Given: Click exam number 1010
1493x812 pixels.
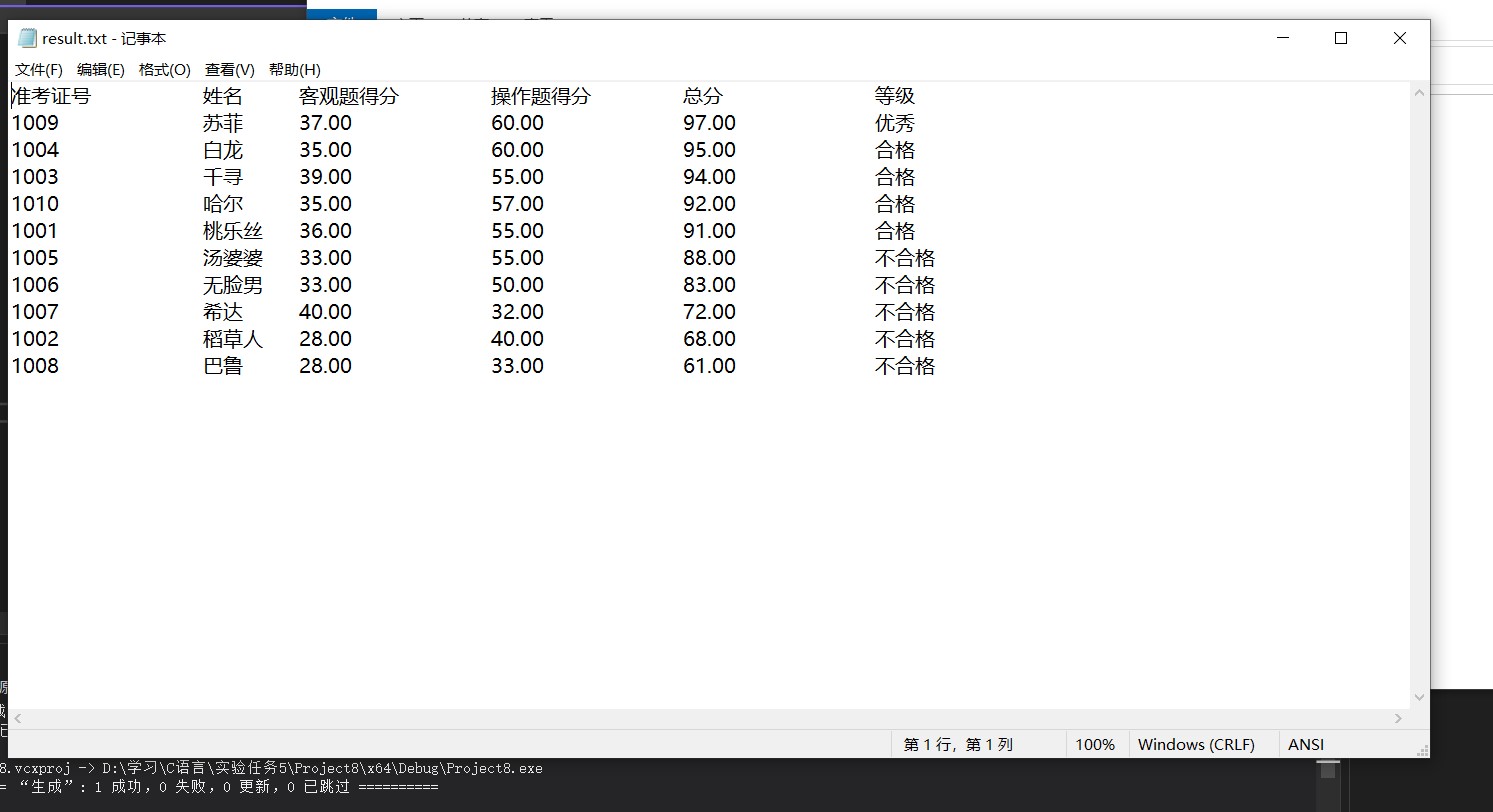Looking at the screenshot, I should pyautogui.click(x=35, y=204).
